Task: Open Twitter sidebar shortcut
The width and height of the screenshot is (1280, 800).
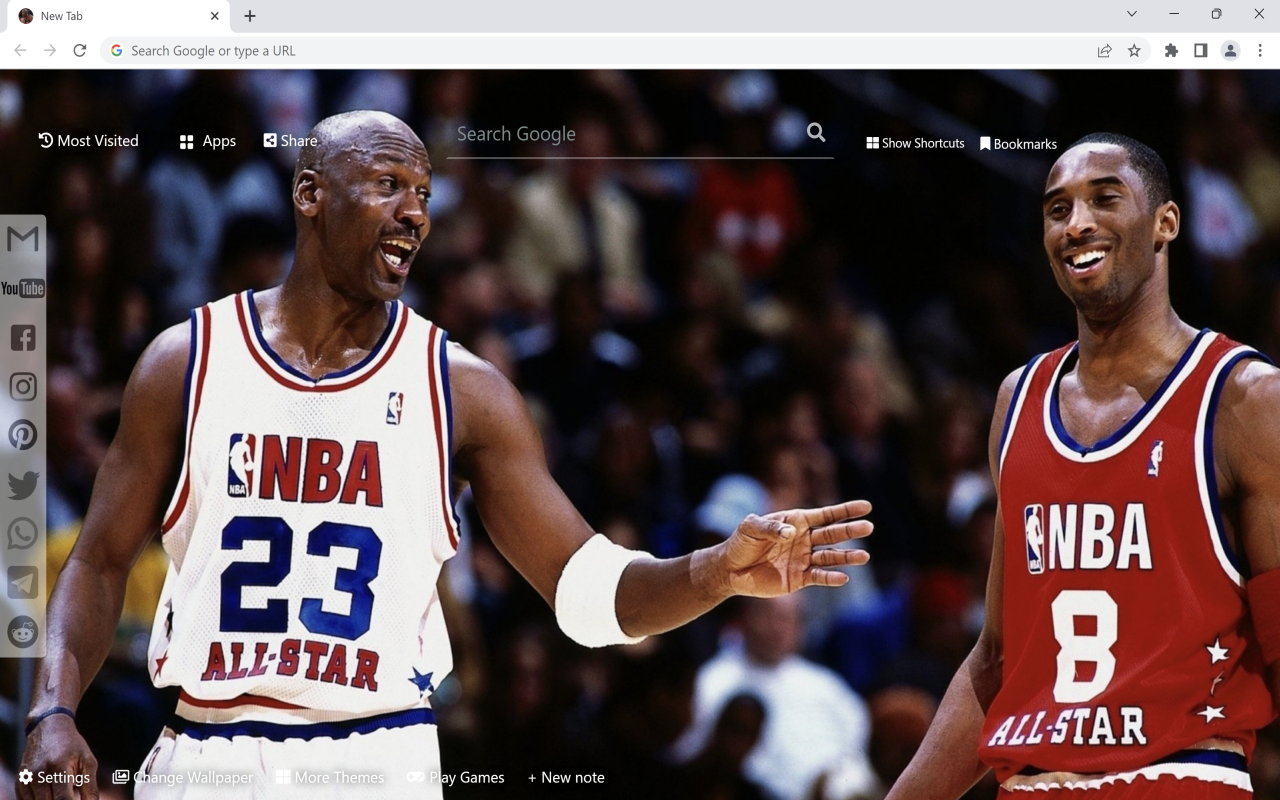Action: pyautogui.click(x=22, y=485)
